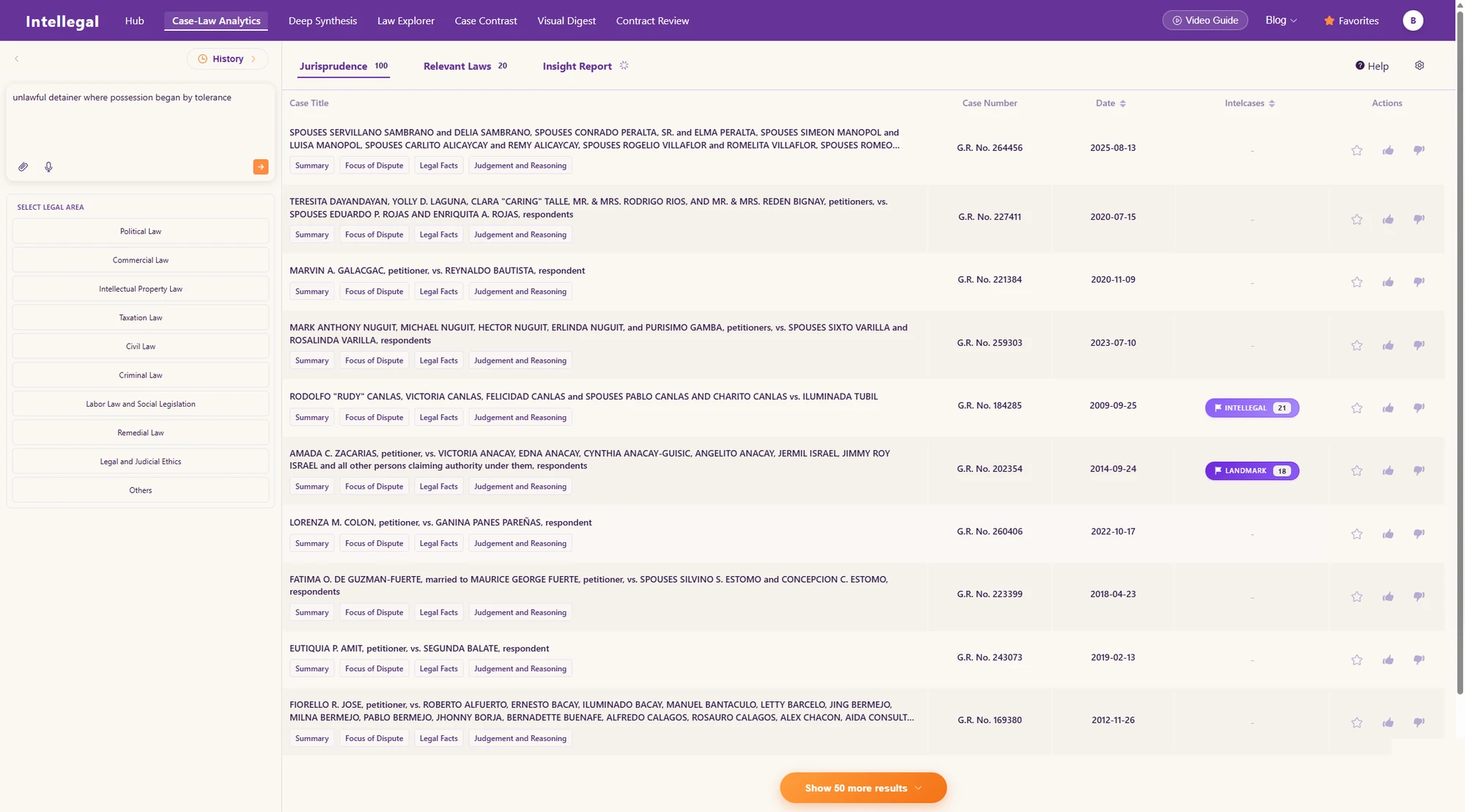
Task: Open settings gear icon near Help
Action: pos(1420,66)
